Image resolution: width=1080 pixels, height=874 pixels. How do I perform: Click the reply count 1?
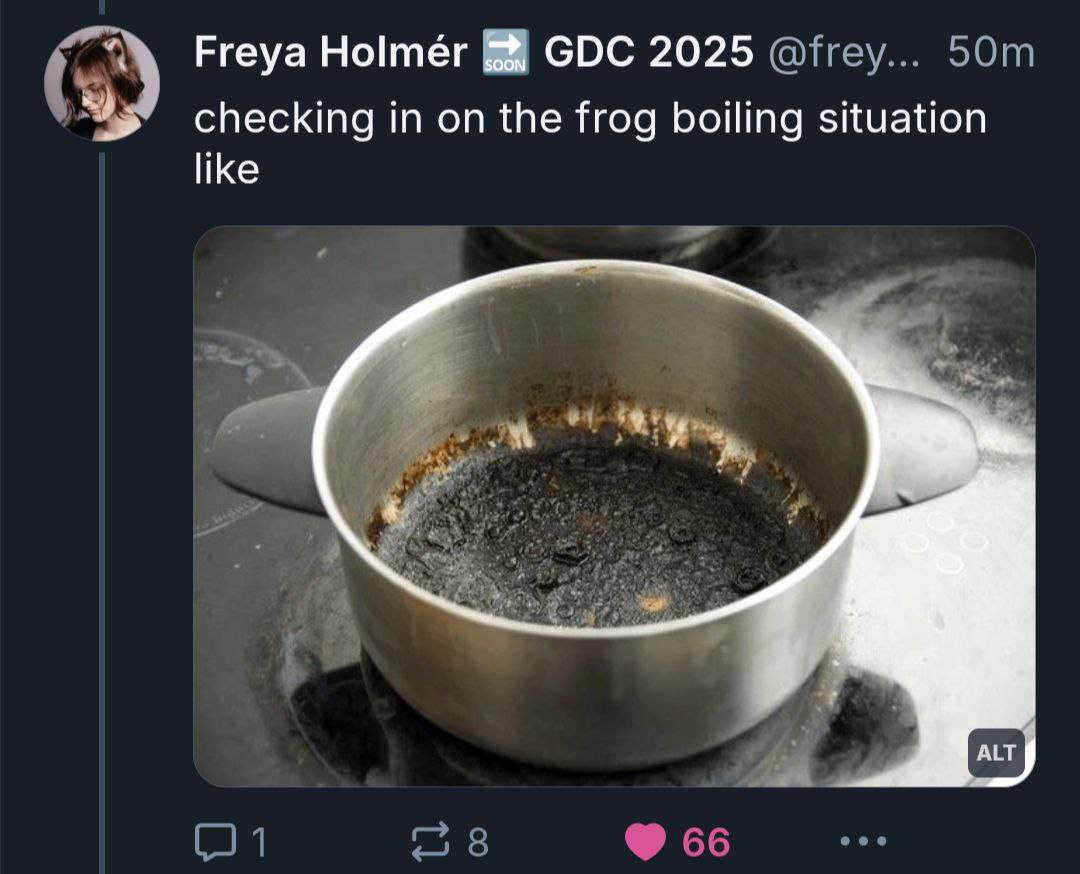pos(258,842)
